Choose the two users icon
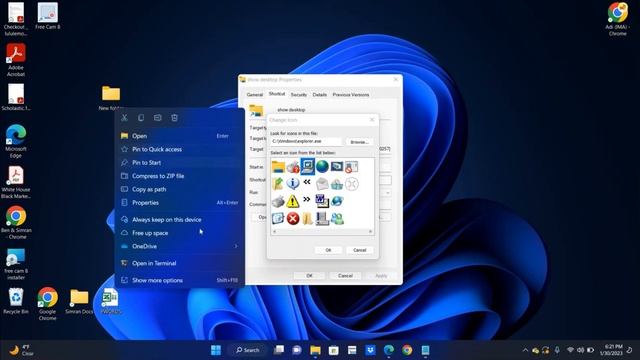This screenshot has height=360, width=640. click(337, 218)
